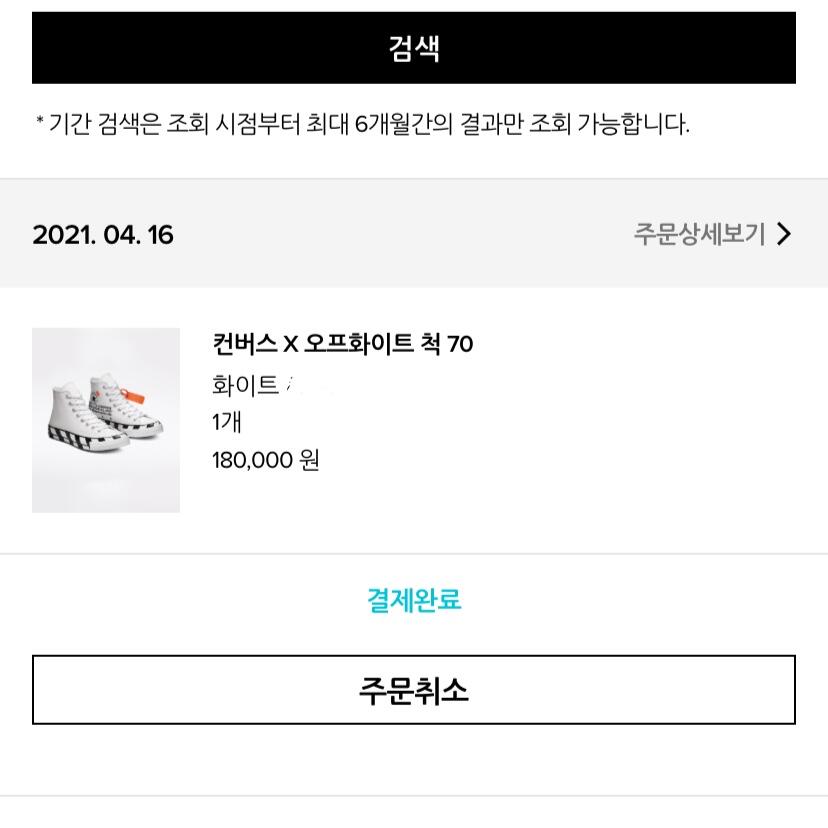The image size is (828, 828).
Task: Tap the 1개 quantity label
Action: click(226, 422)
